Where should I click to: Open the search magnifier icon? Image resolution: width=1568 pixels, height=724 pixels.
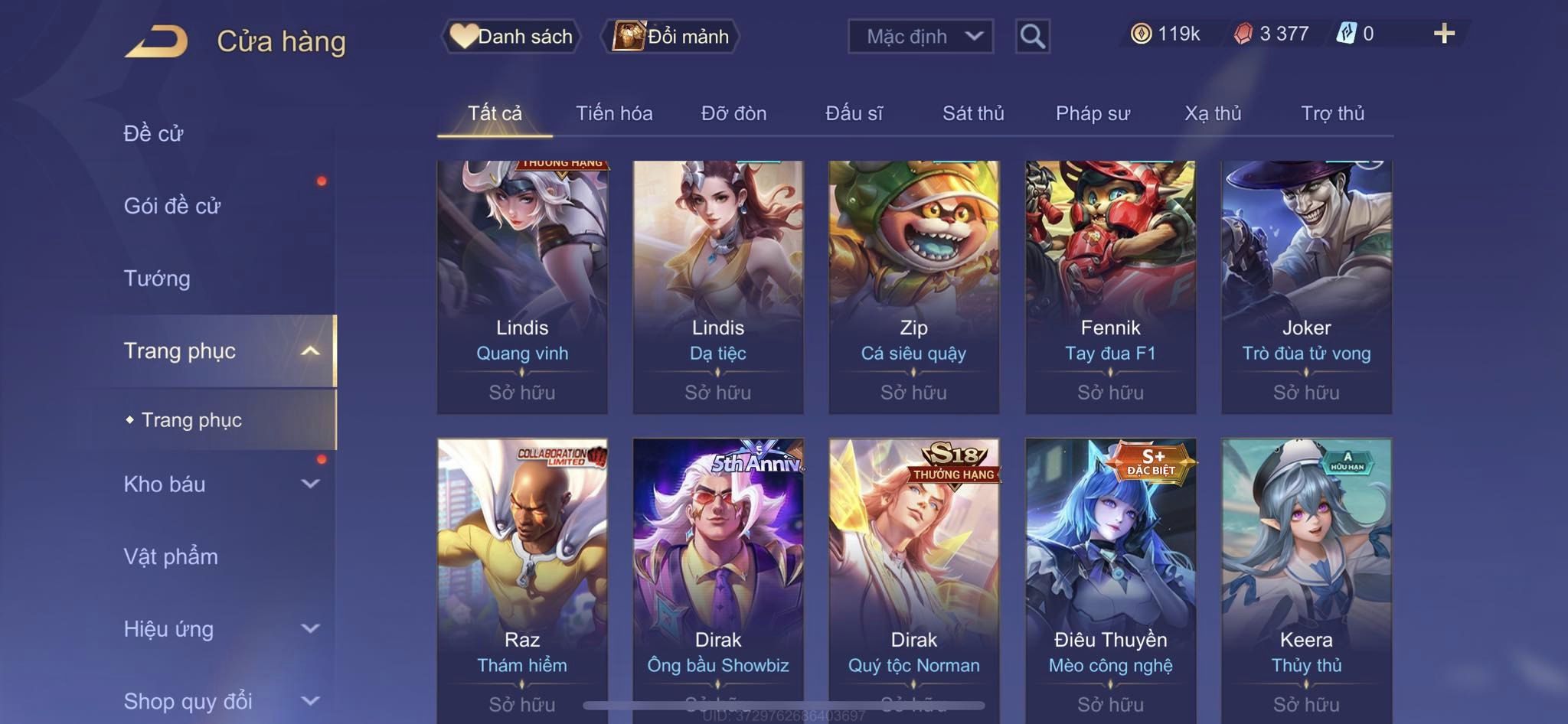coord(1032,36)
